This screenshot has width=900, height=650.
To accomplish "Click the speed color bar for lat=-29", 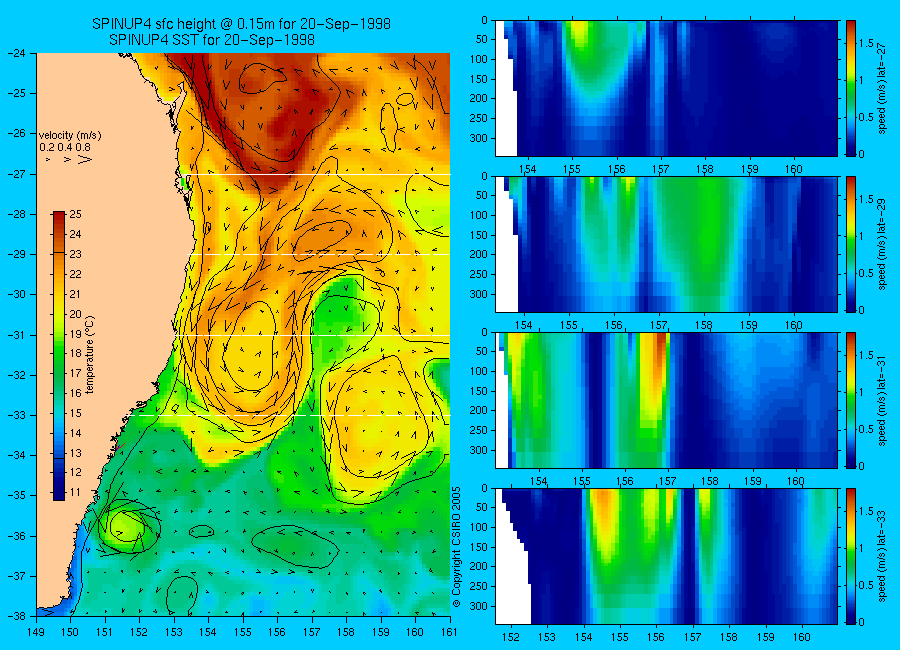I will (851, 244).
